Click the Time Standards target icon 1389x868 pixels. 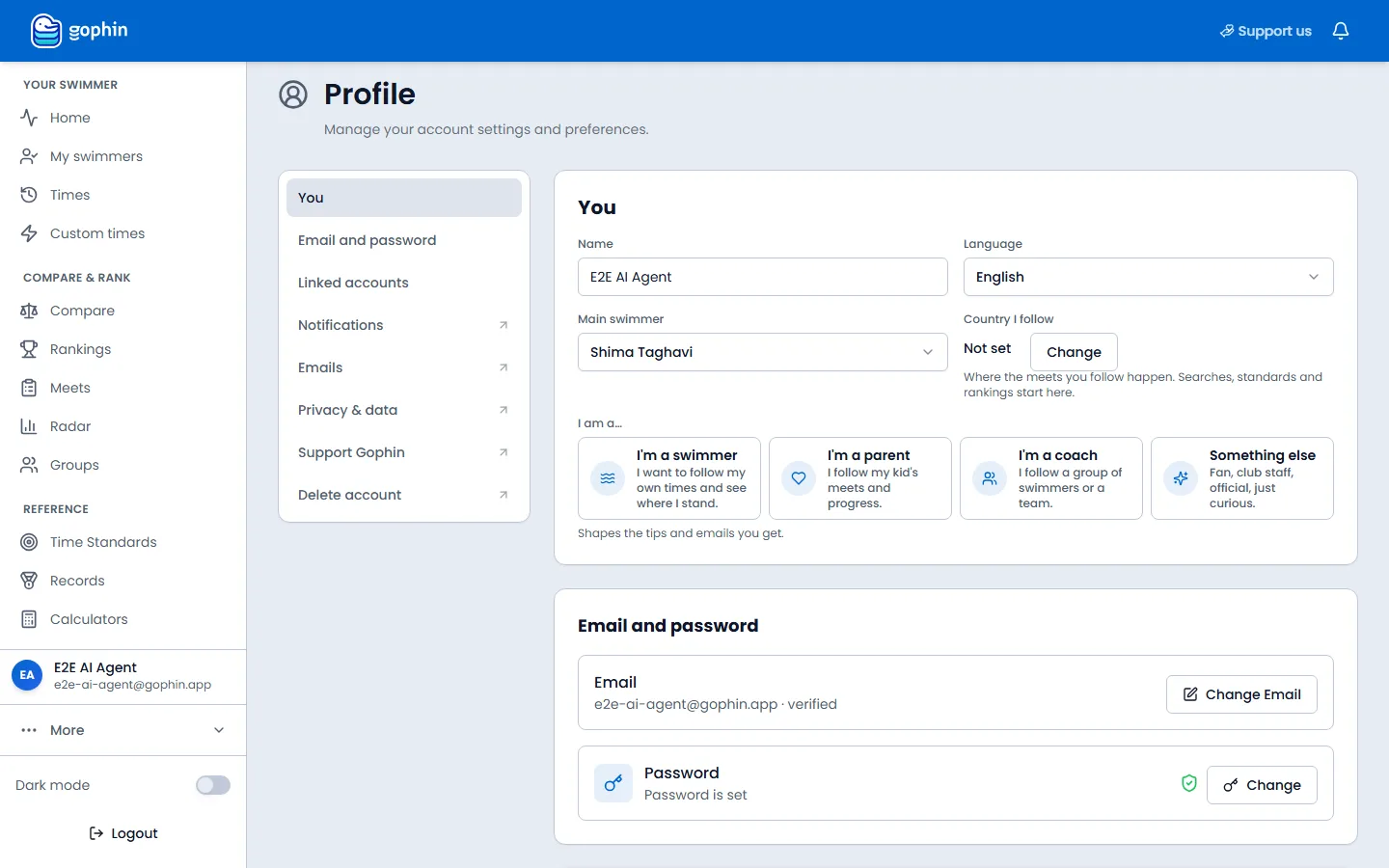[29, 542]
